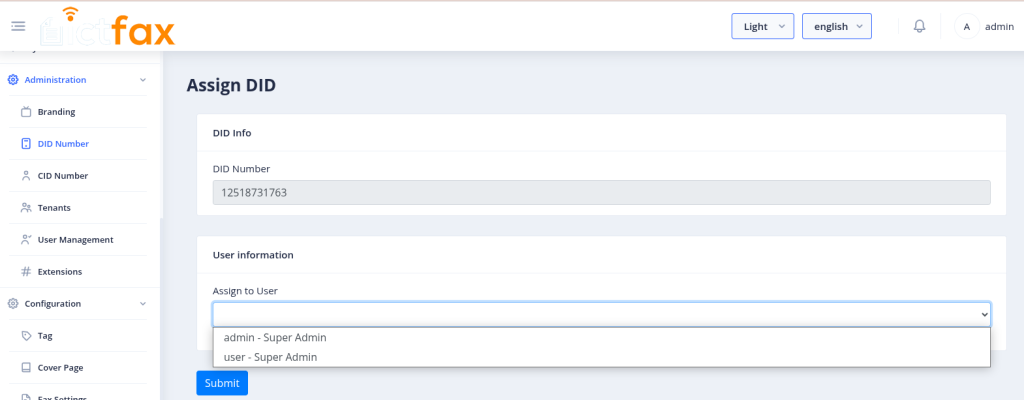Viewport: 1024px width, 400px height.
Task: Click the DID Number sidebar icon
Action: [x=27, y=144]
